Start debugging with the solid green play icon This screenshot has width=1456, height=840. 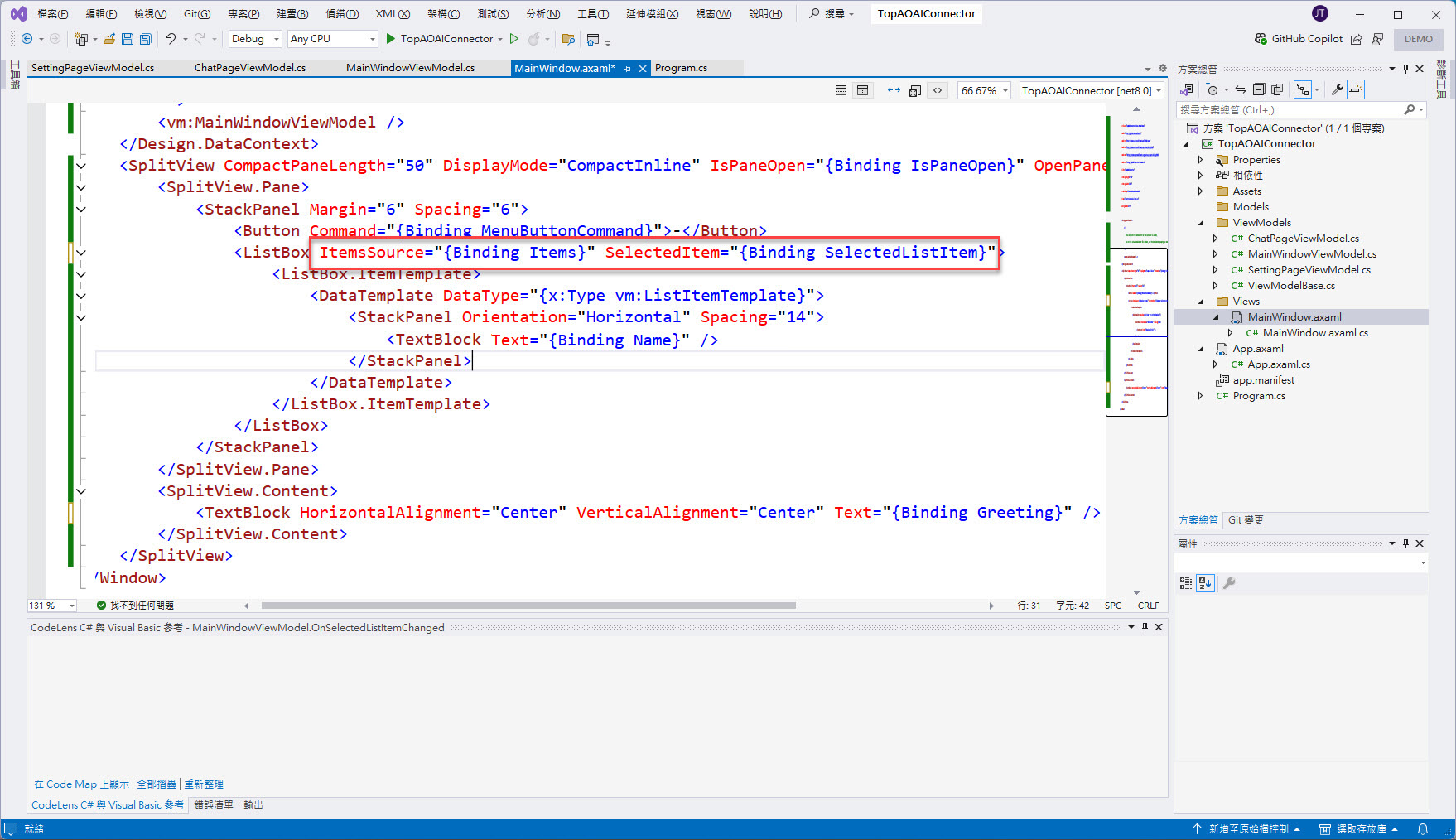[x=391, y=39]
